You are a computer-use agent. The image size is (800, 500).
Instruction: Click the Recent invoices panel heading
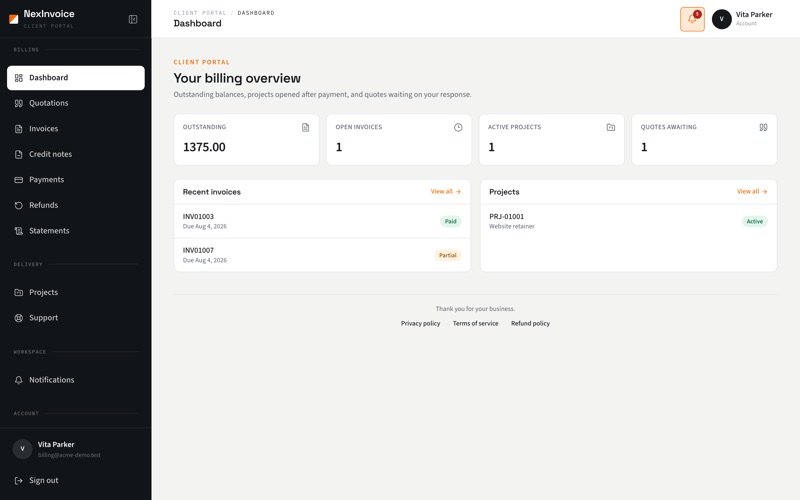click(x=212, y=192)
